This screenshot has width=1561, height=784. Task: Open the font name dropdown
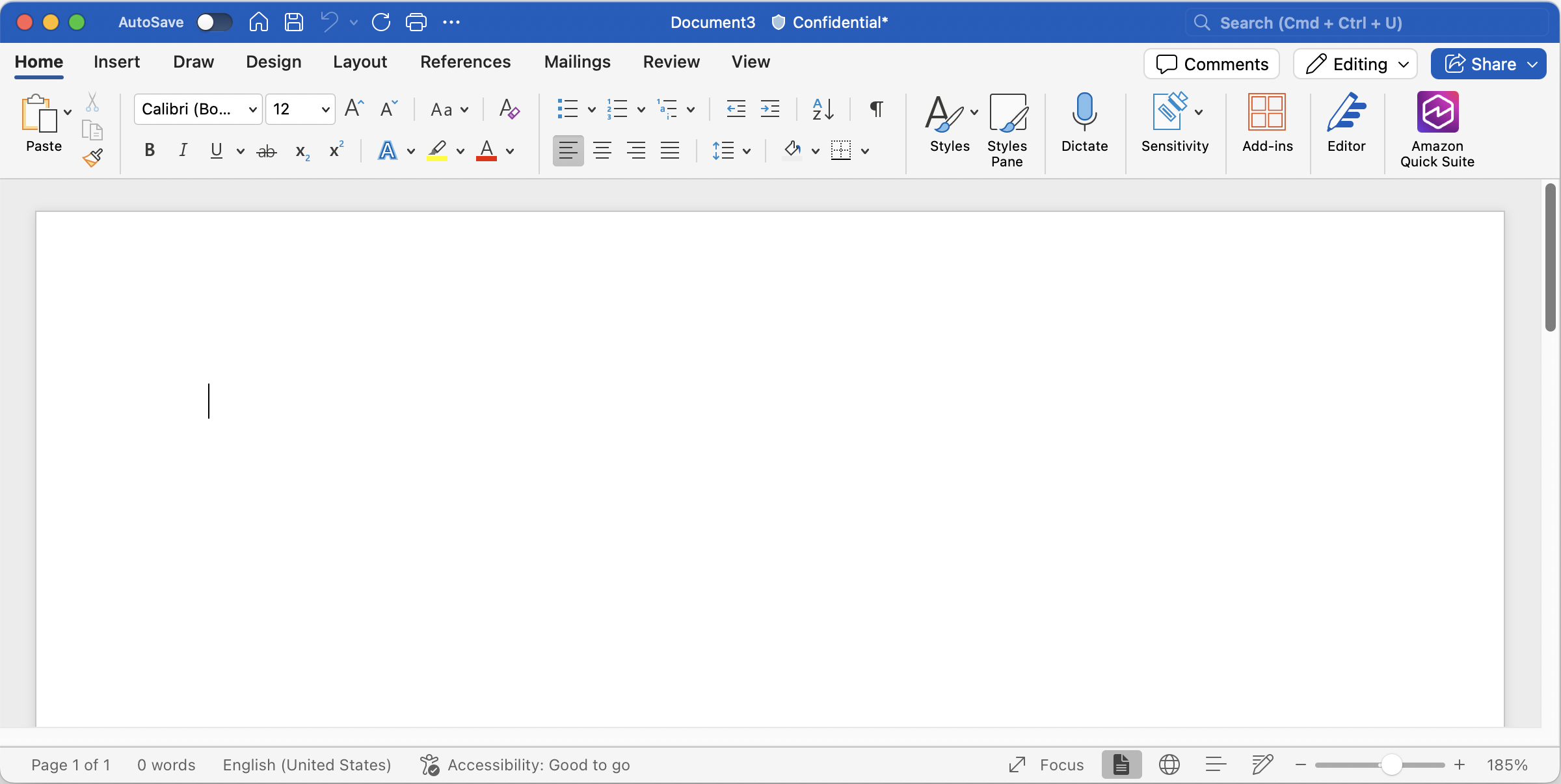coord(252,109)
